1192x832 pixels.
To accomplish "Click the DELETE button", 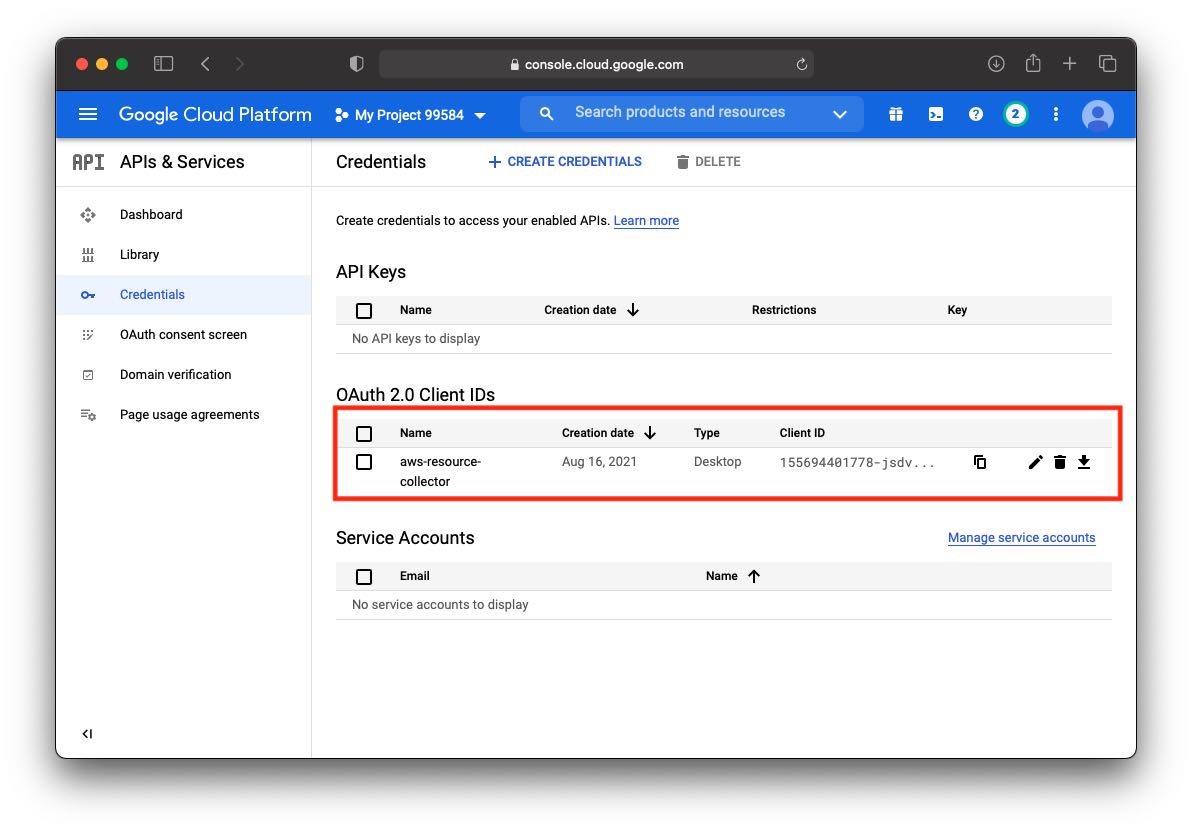I will point(709,161).
